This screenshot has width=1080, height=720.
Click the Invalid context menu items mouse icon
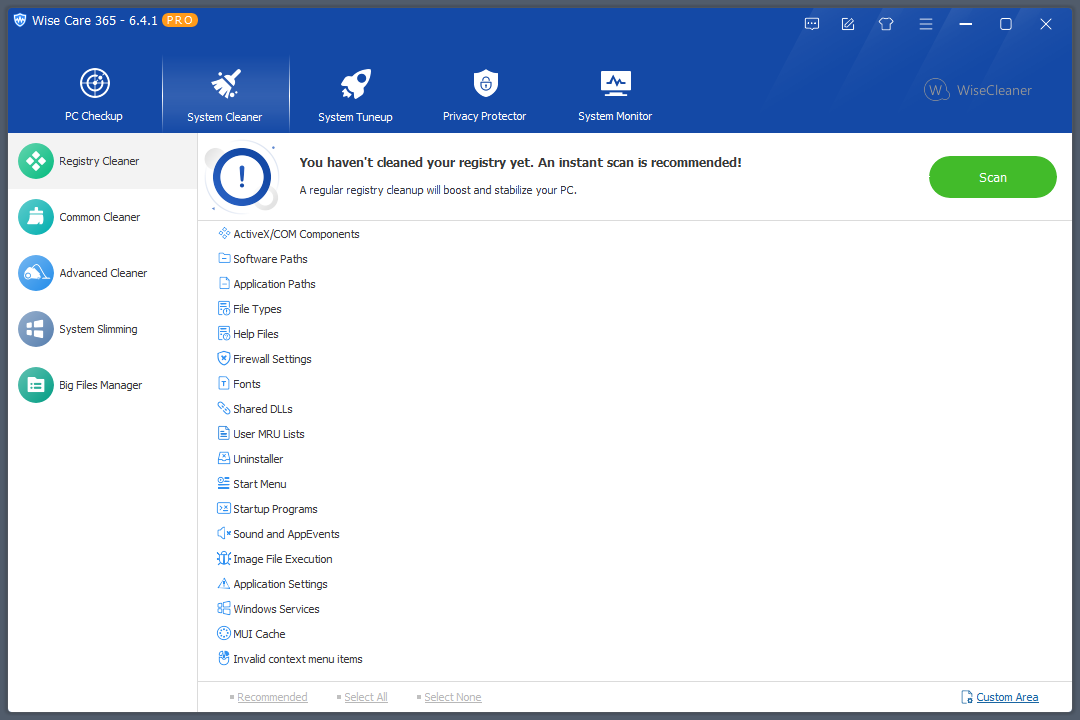coord(224,659)
